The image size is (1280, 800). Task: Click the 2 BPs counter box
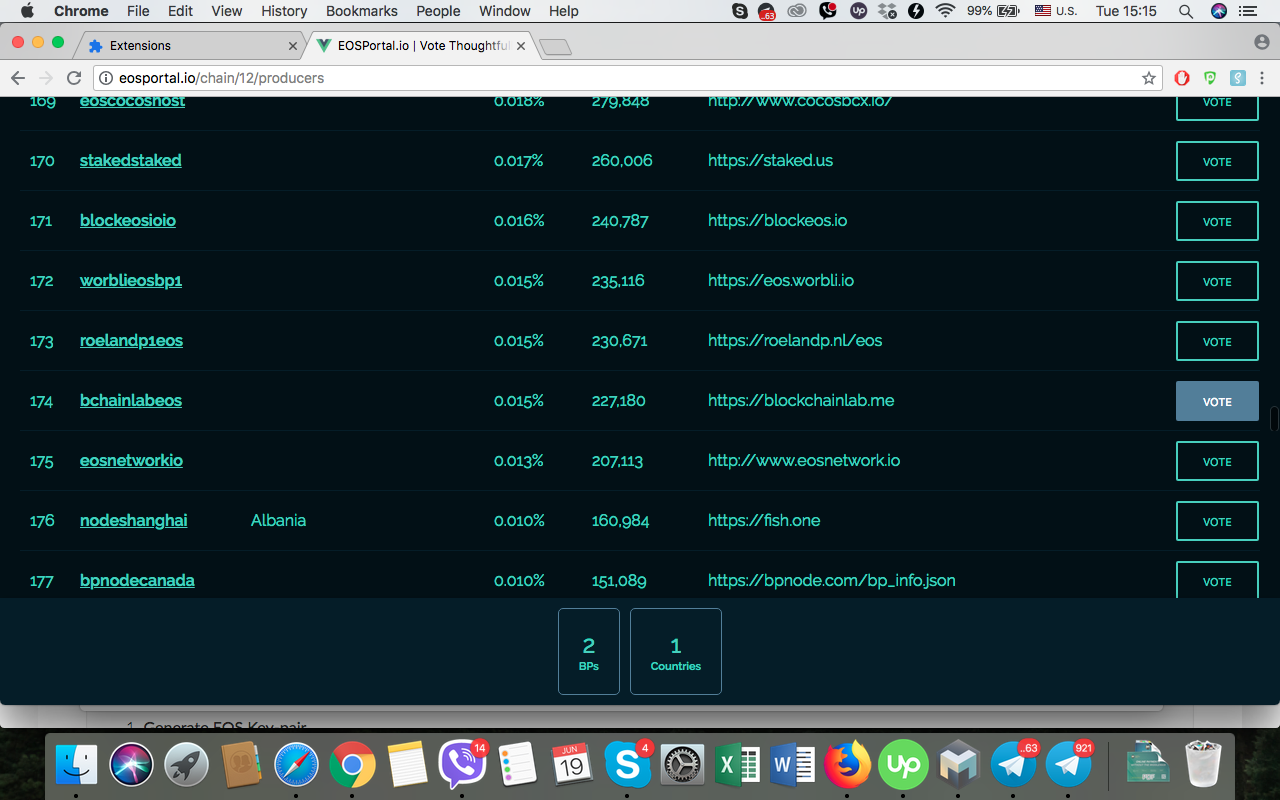click(589, 651)
